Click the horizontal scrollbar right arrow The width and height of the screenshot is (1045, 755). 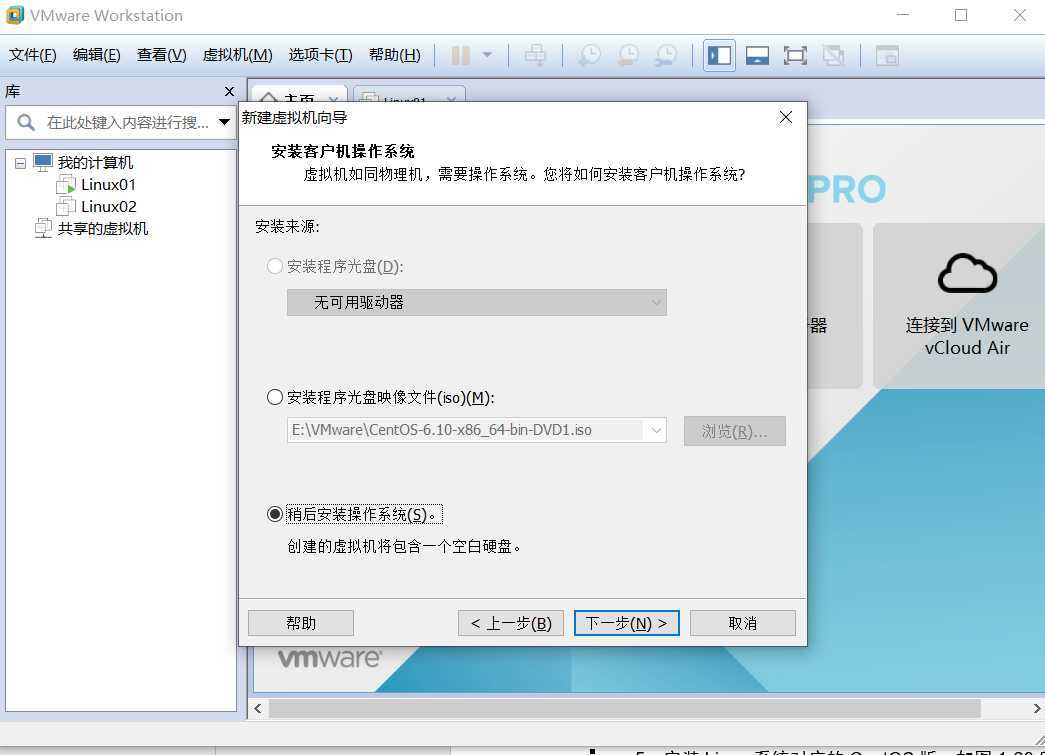[x=1037, y=708]
